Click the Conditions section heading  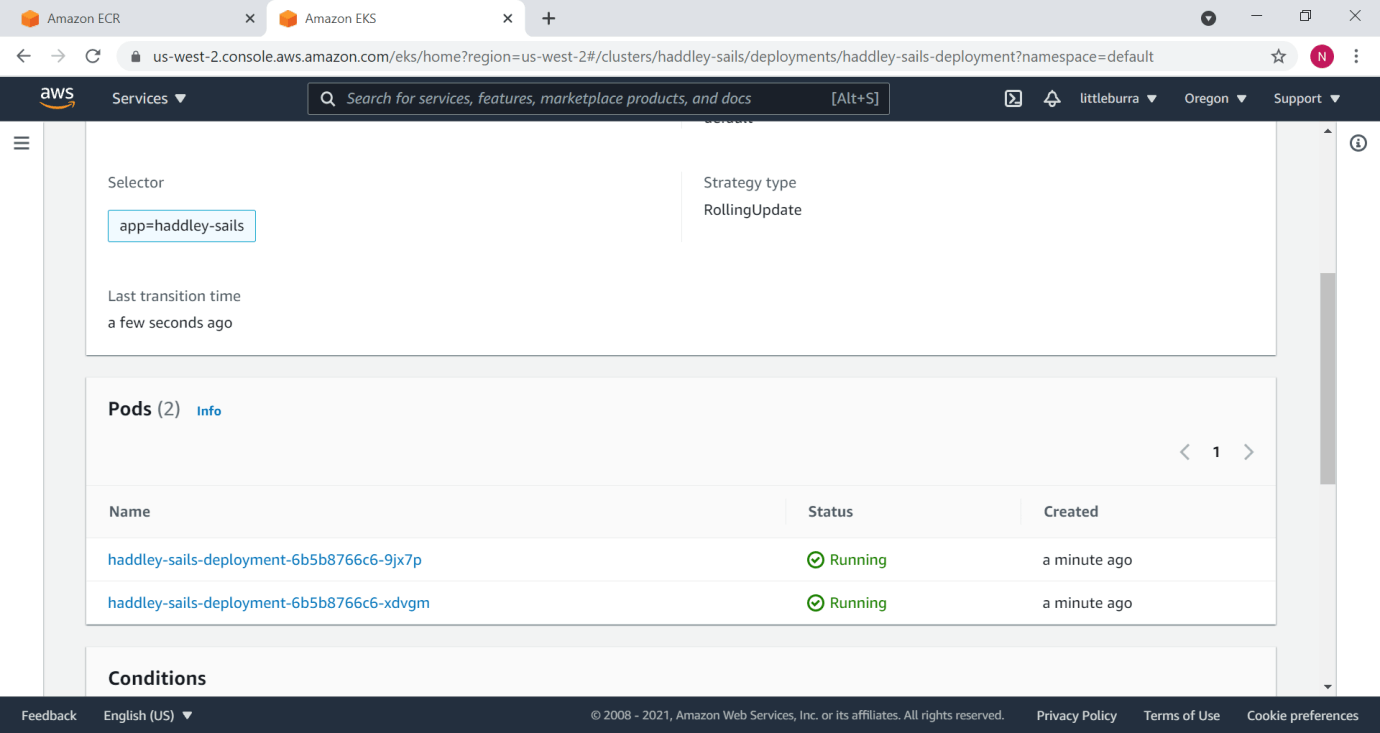tap(157, 678)
